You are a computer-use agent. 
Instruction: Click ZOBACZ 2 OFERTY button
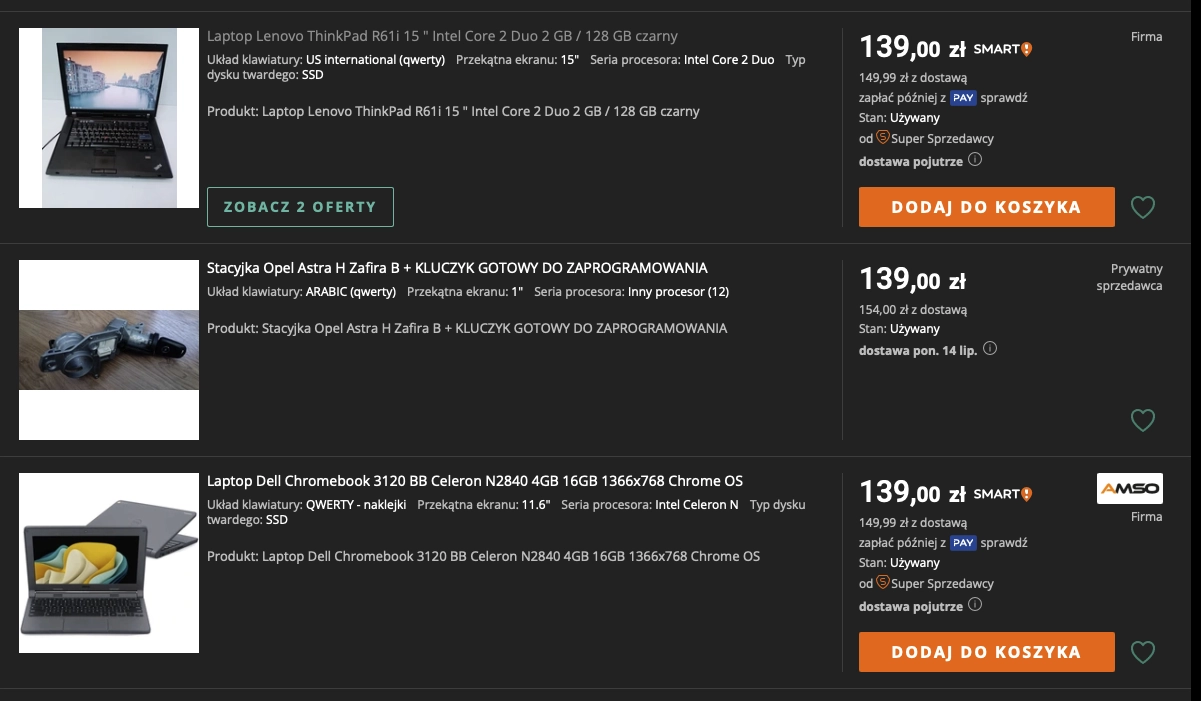(x=300, y=207)
